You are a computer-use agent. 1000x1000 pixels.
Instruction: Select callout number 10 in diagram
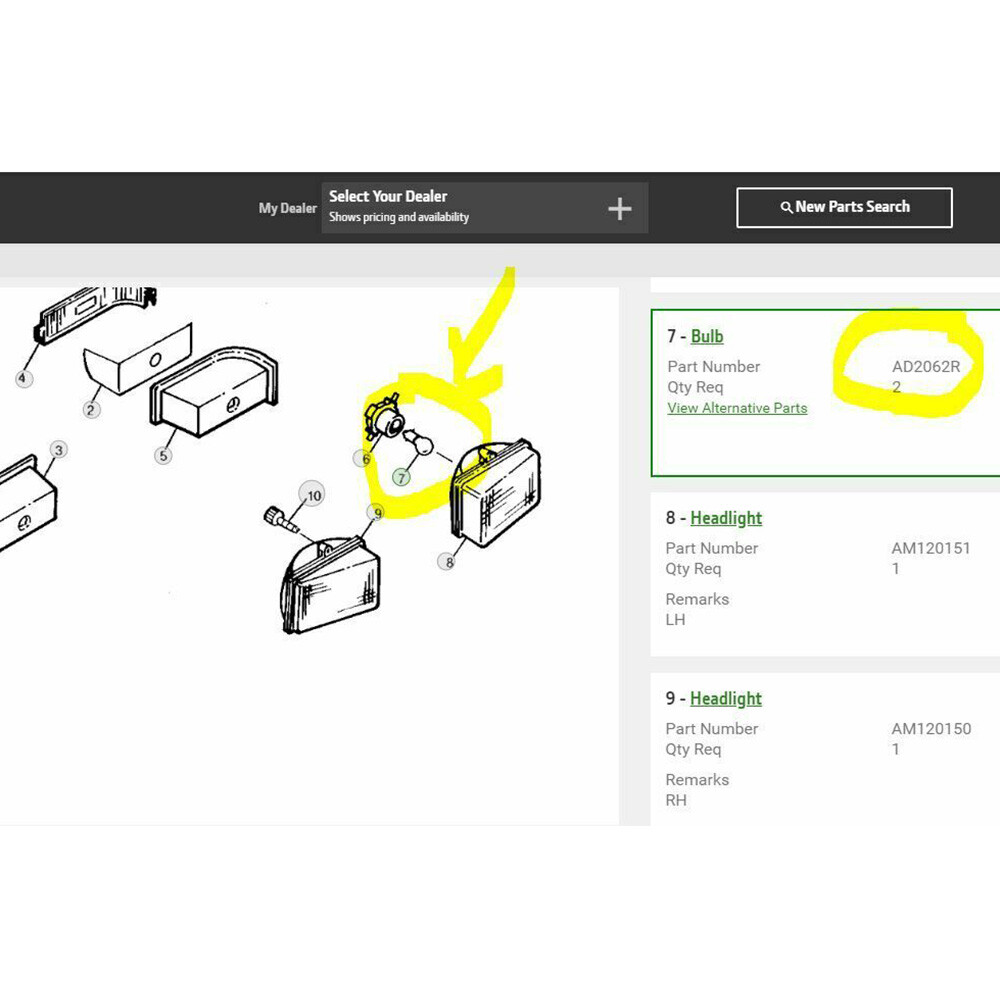pyautogui.click(x=312, y=494)
